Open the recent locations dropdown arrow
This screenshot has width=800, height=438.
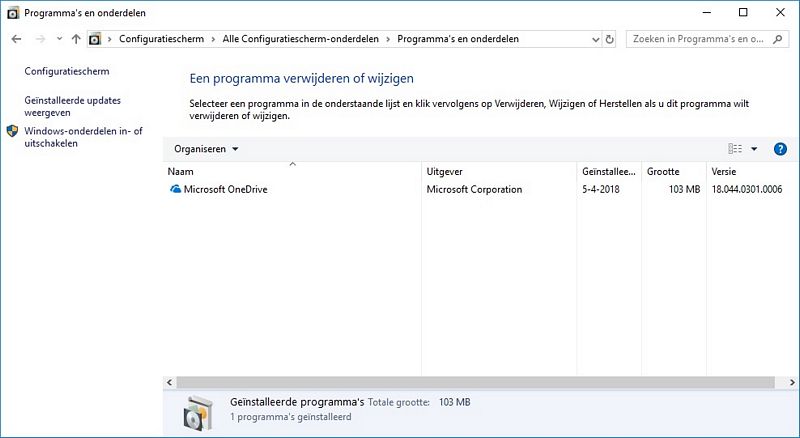[x=59, y=39]
